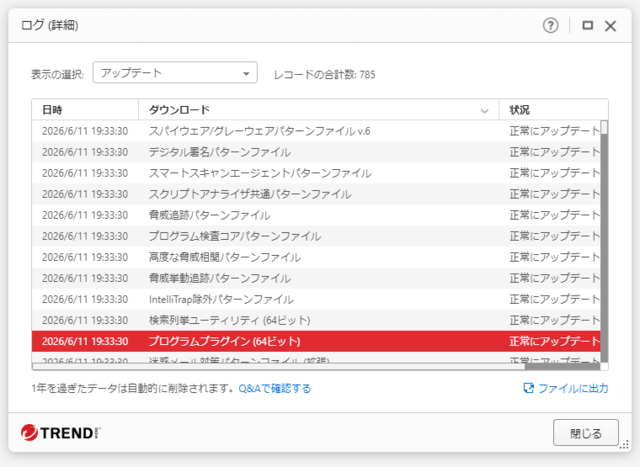The image size is (640, 467).
Task: Select the 脅威挙動追跡パターンファイル row
Action: coord(316,278)
